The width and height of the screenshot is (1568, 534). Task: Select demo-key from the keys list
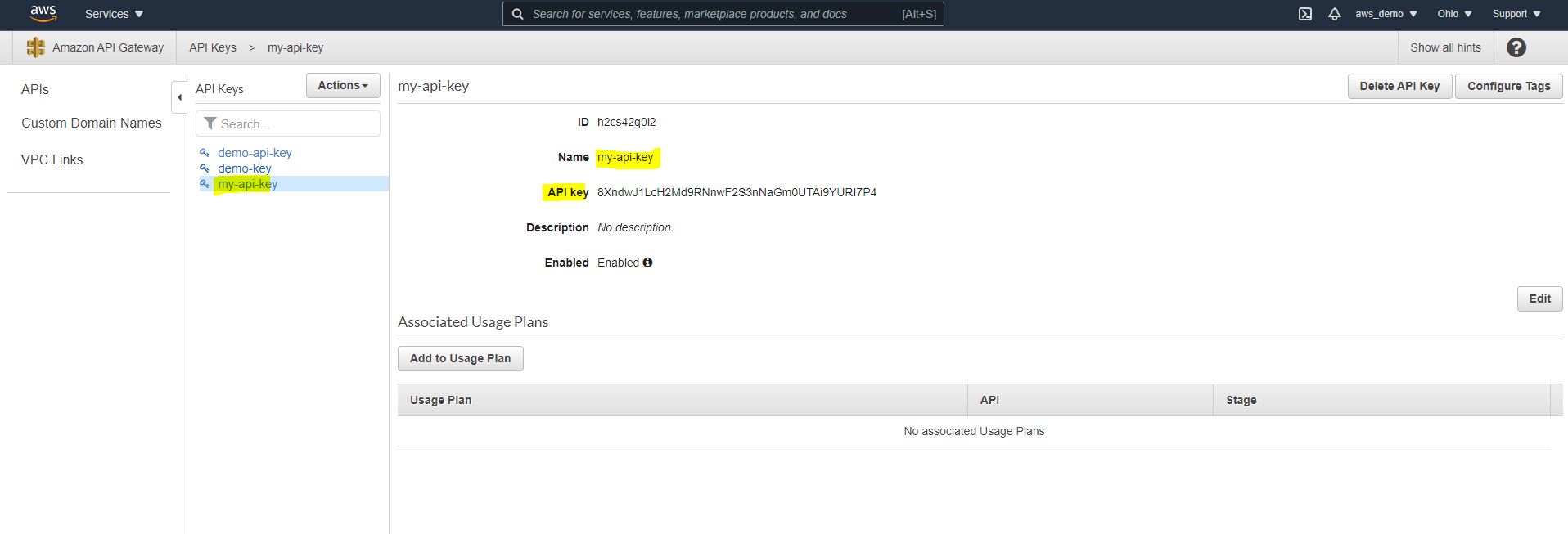point(244,168)
